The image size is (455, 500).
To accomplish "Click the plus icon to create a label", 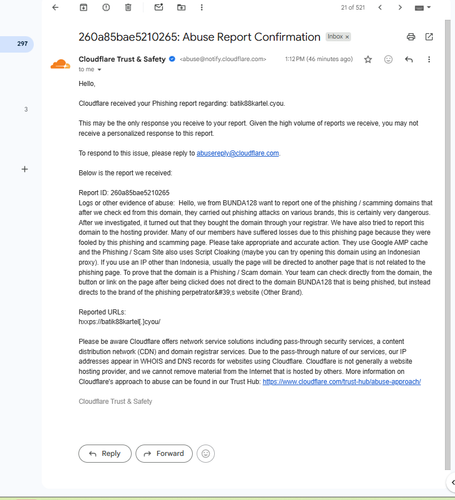I will point(25,169).
